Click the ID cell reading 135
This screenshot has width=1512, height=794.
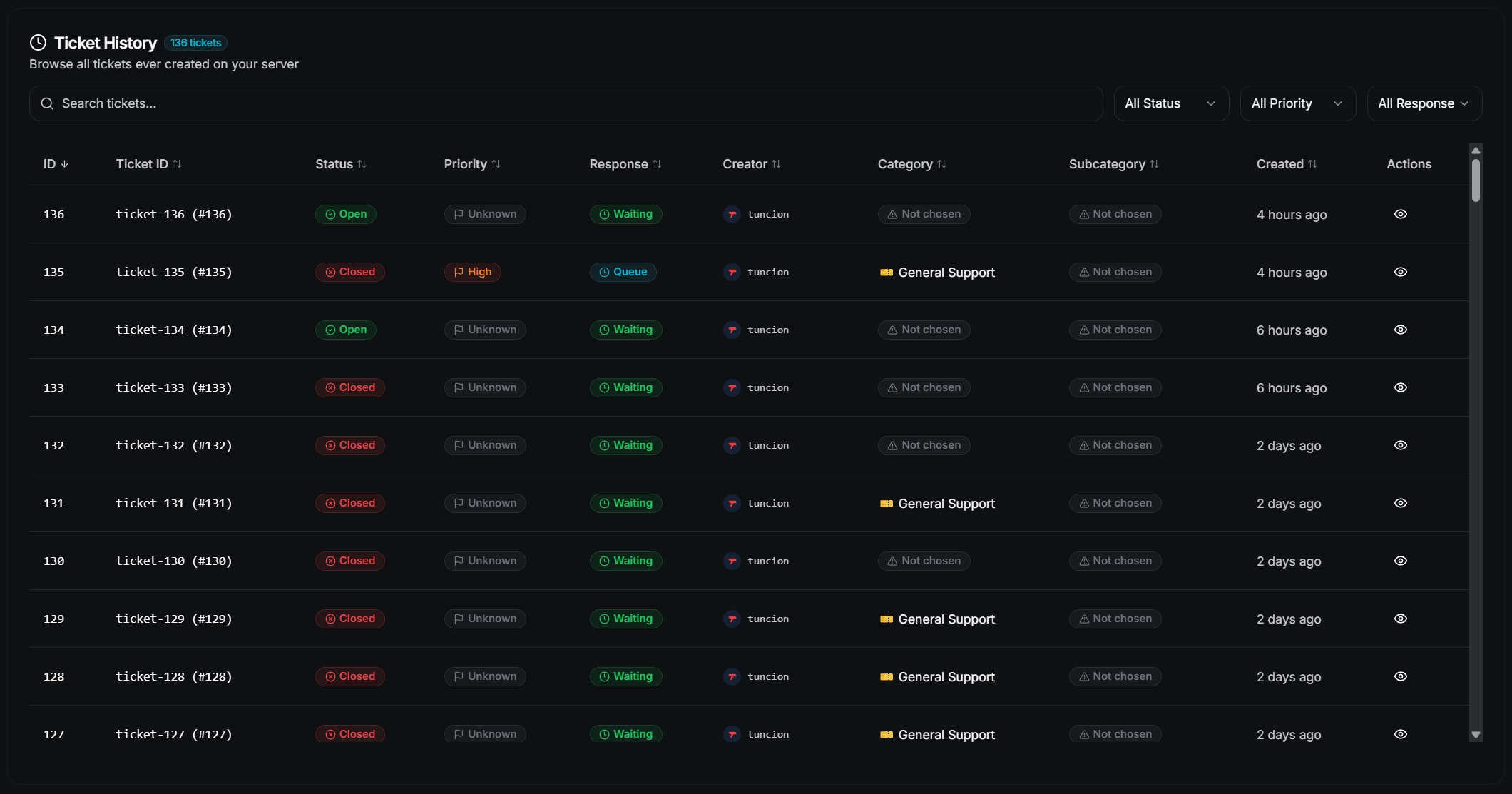point(53,272)
